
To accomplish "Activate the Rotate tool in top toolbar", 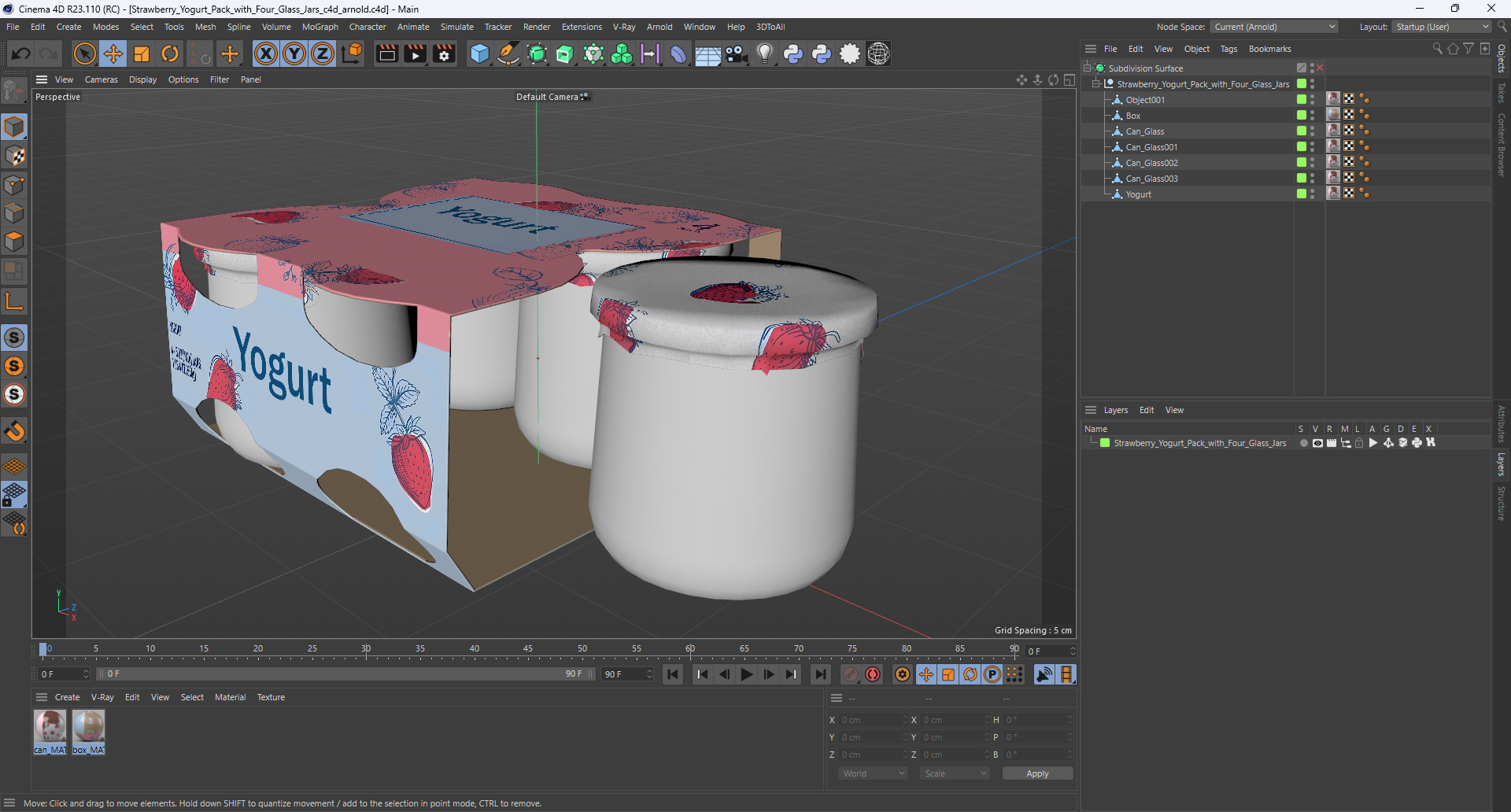I will tap(170, 54).
